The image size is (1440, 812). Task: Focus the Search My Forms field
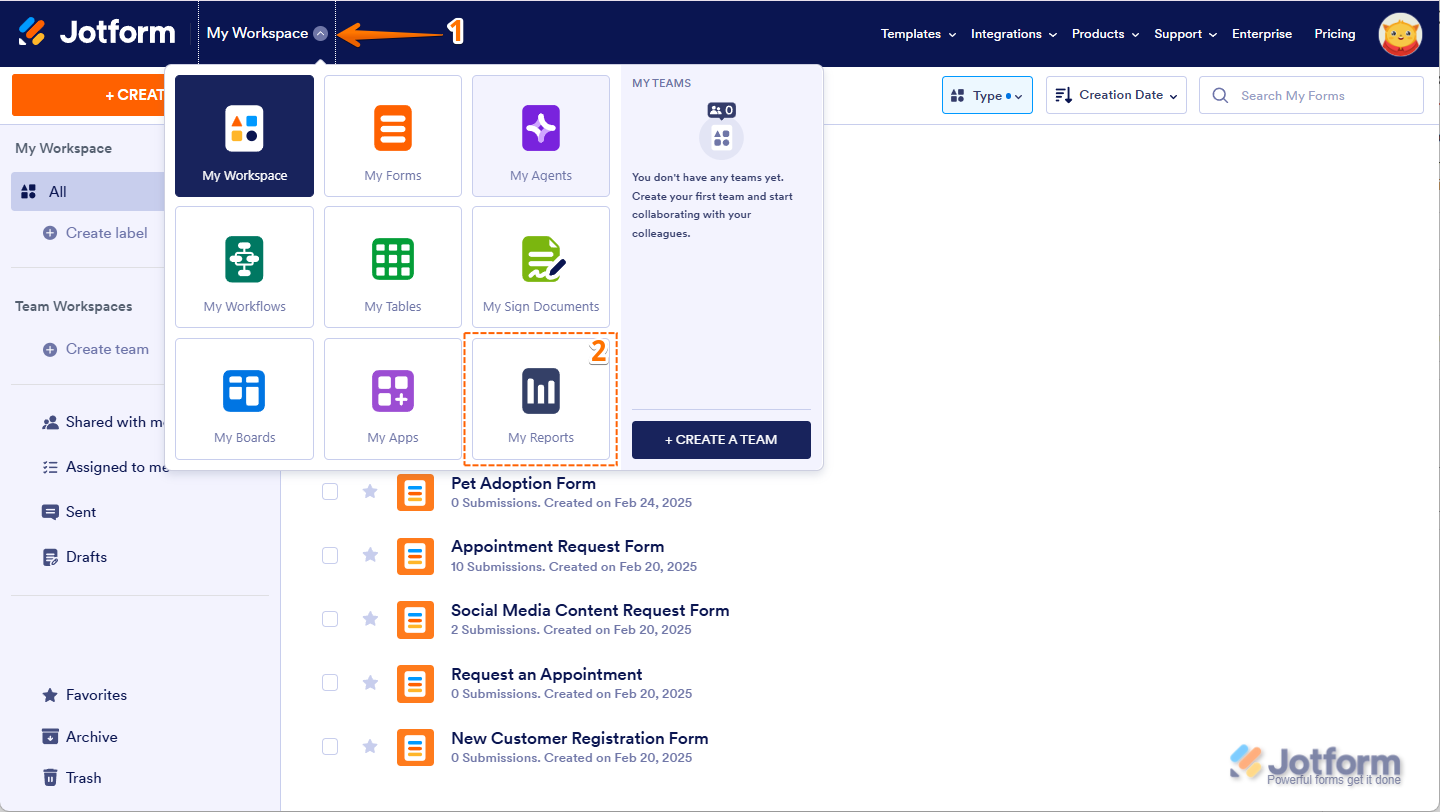[x=1311, y=95]
